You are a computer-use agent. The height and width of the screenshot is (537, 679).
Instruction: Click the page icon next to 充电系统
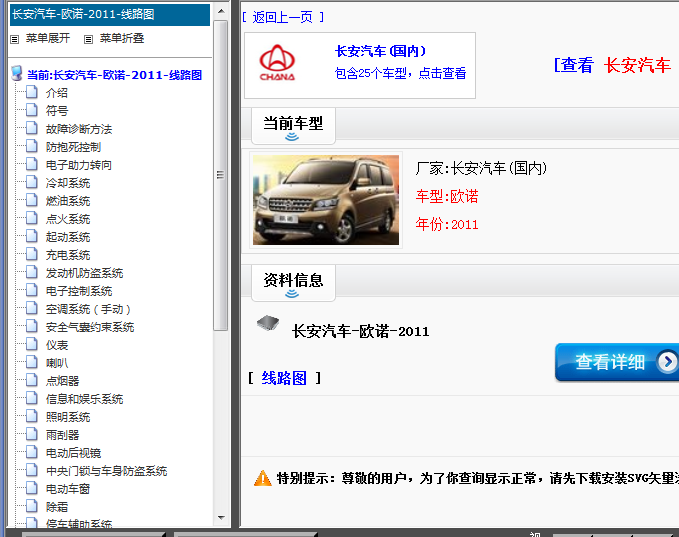[x=32, y=254]
